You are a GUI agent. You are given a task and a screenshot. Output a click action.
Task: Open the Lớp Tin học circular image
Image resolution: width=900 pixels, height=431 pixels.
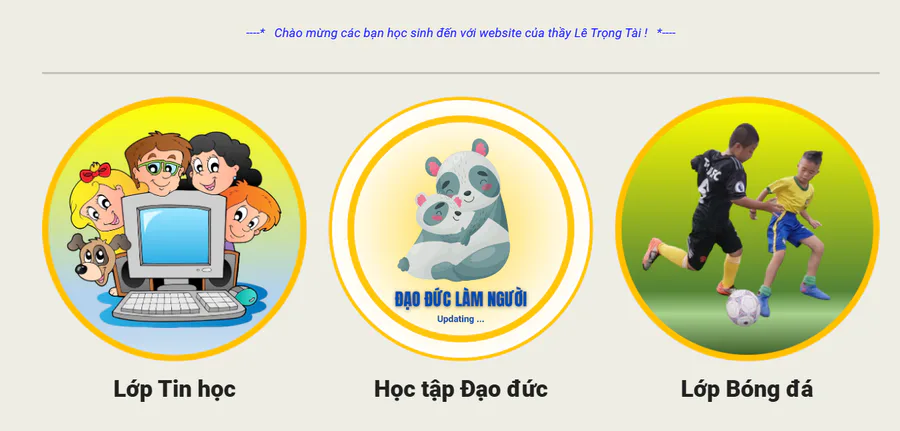click(x=174, y=228)
